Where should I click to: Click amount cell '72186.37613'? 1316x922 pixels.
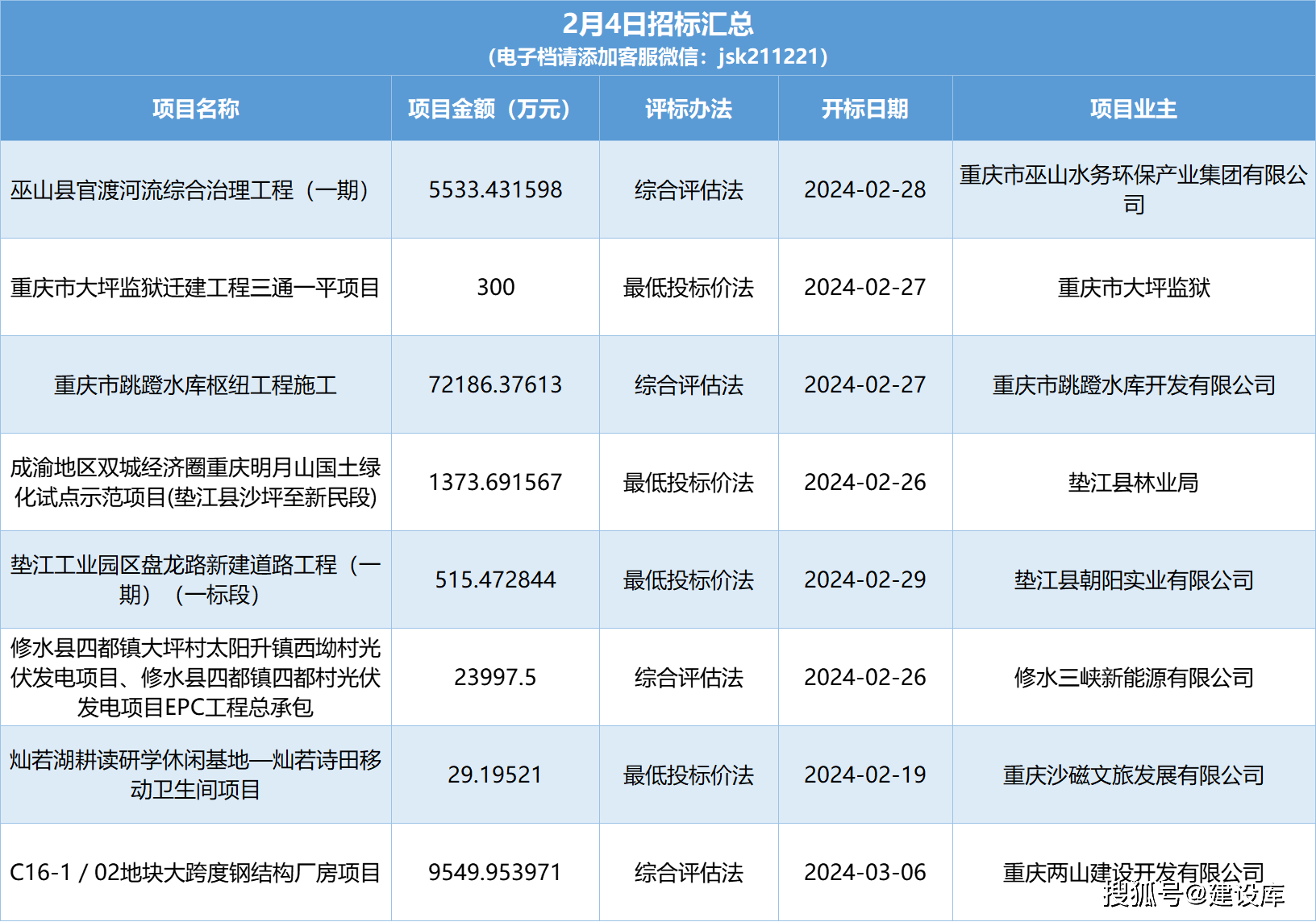[495, 385]
